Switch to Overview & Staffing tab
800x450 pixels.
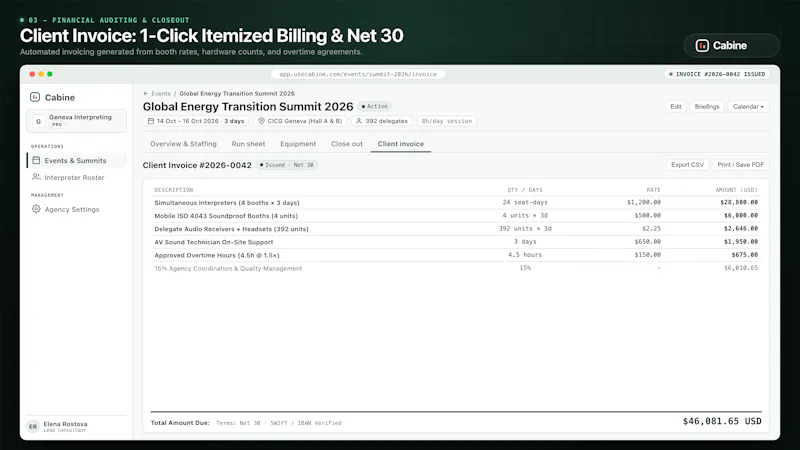183,144
